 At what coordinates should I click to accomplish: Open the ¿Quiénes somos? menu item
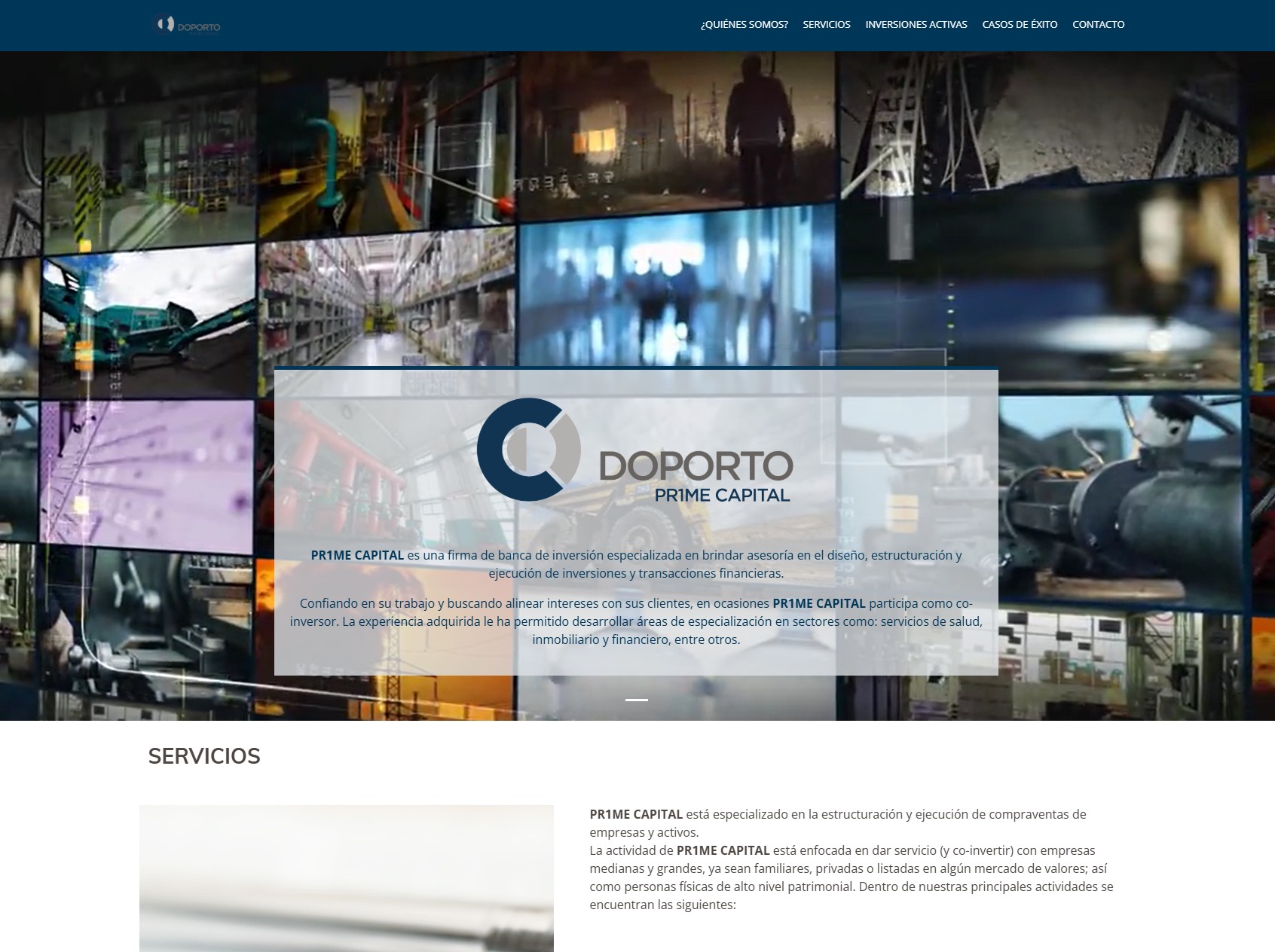[744, 25]
